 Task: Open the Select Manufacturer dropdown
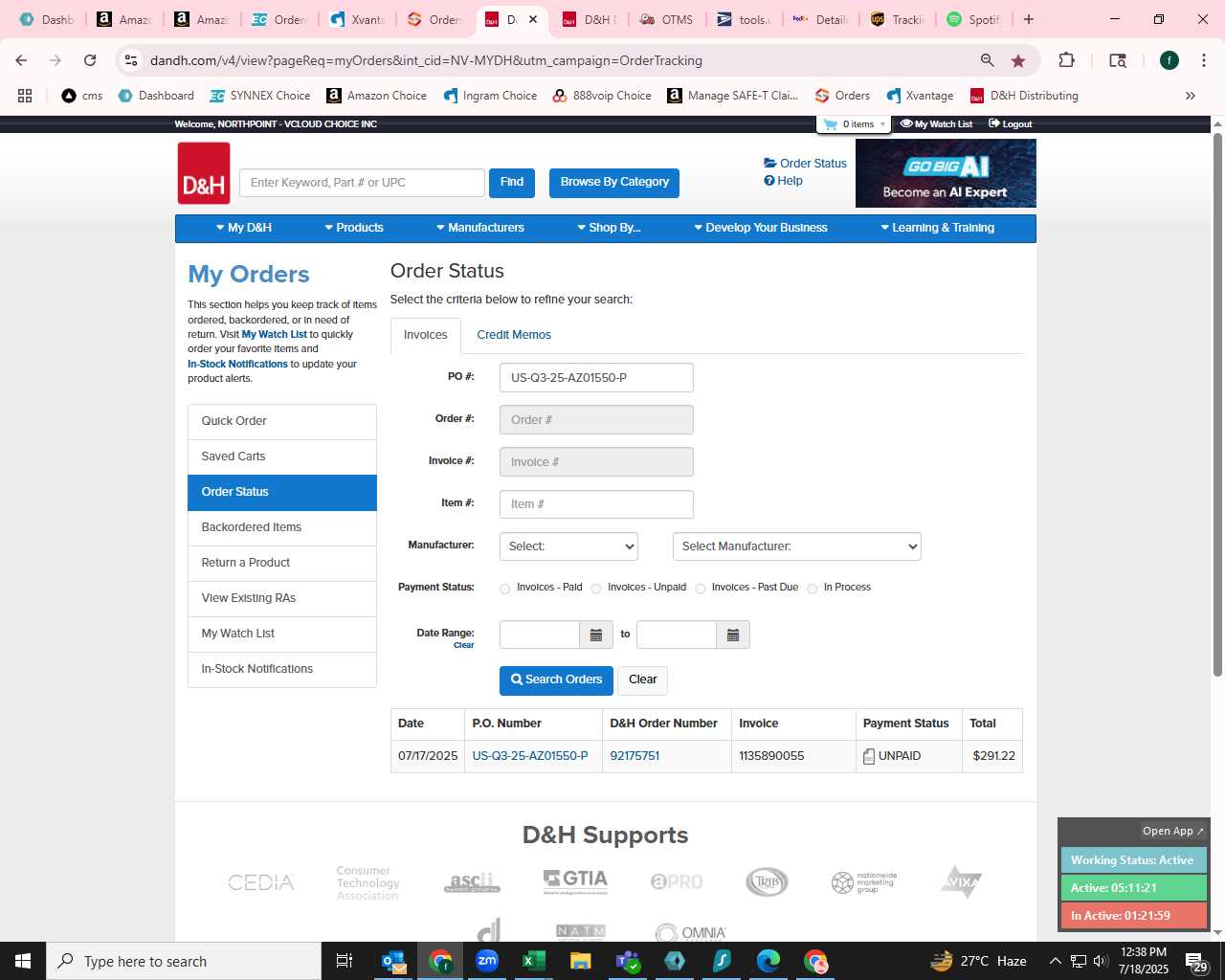click(797, 546)
